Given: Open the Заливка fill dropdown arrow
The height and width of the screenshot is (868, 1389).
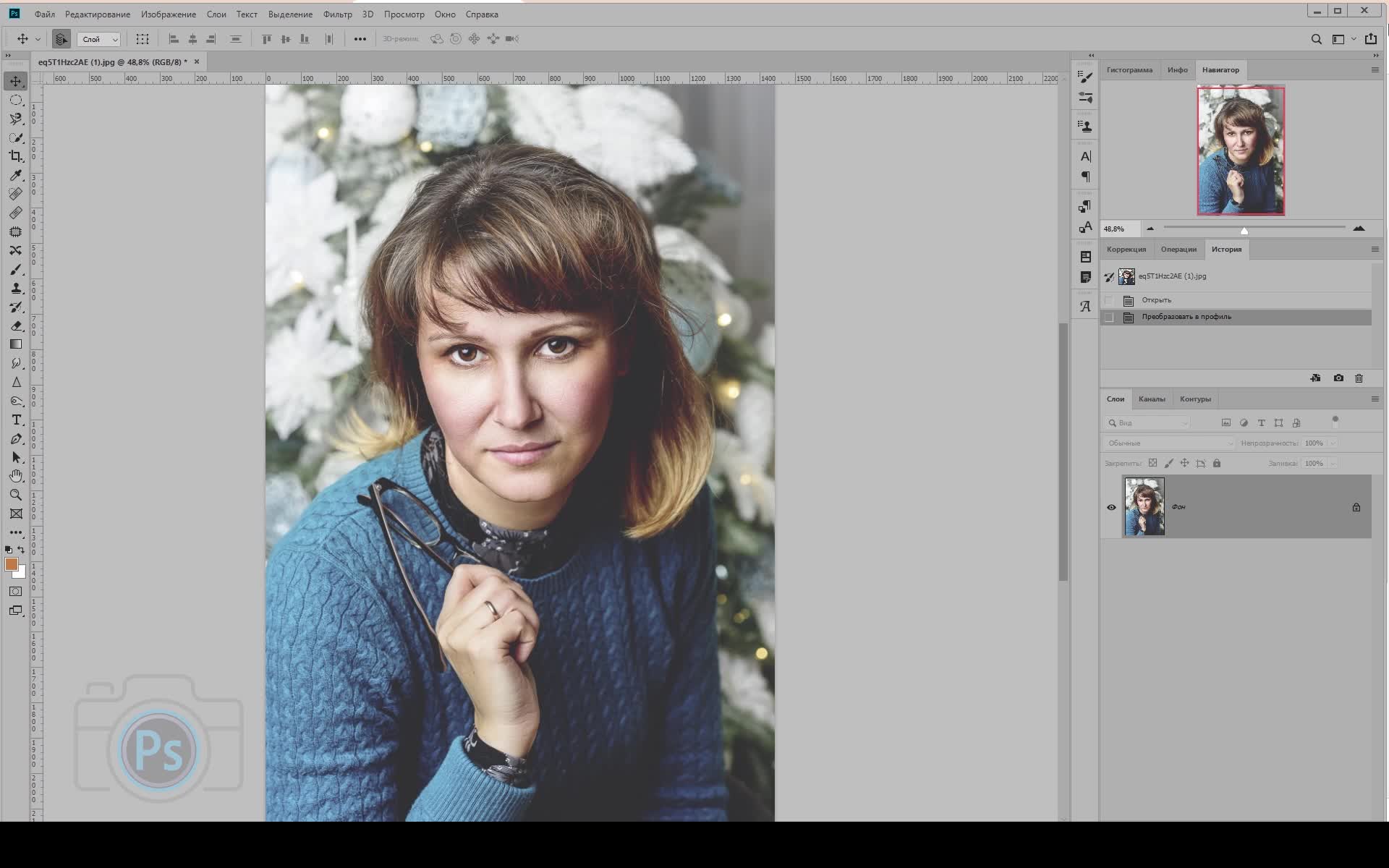Looking at the screenshot, I should click(1333, 463).
